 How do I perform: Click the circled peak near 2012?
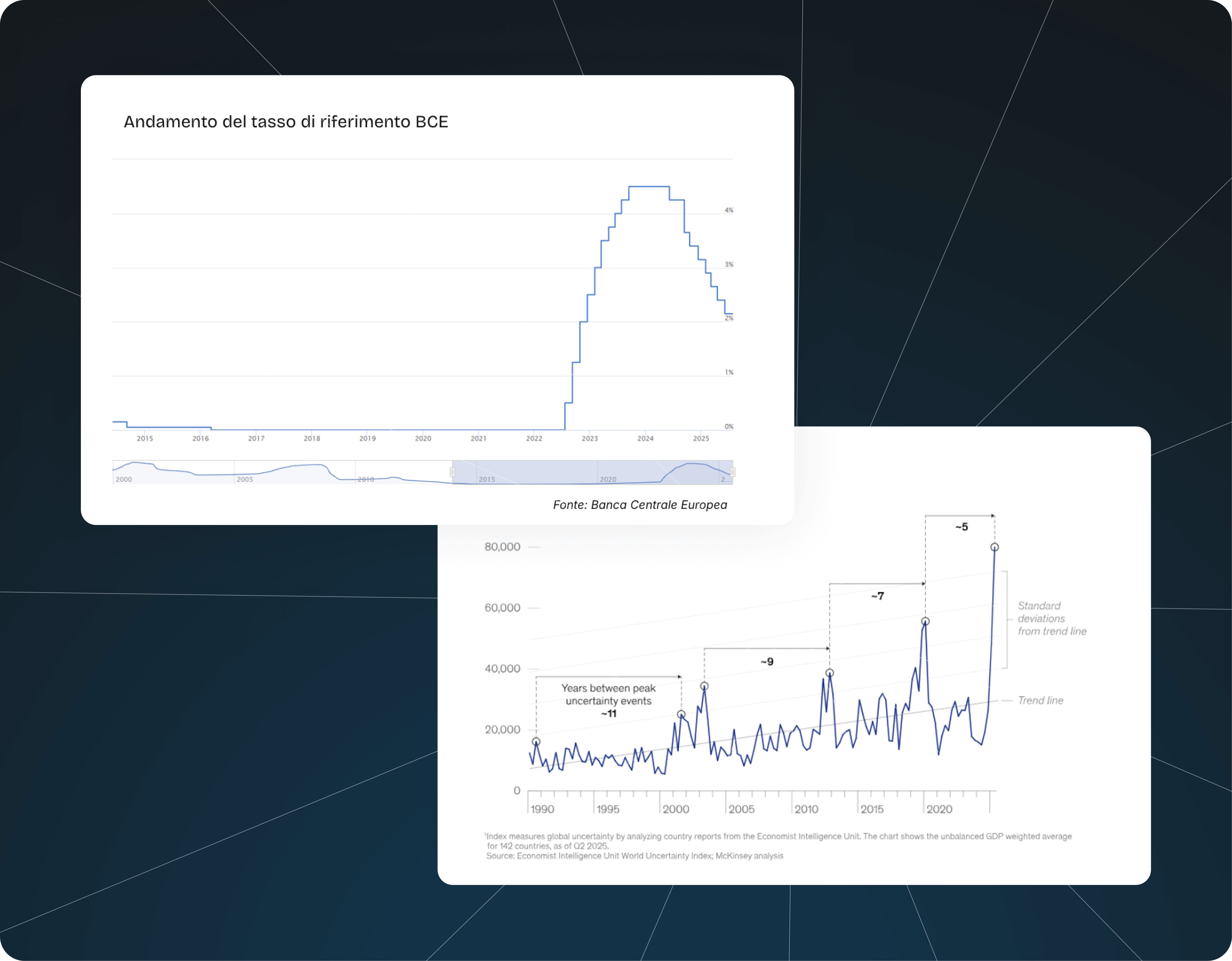pos(829,673)
